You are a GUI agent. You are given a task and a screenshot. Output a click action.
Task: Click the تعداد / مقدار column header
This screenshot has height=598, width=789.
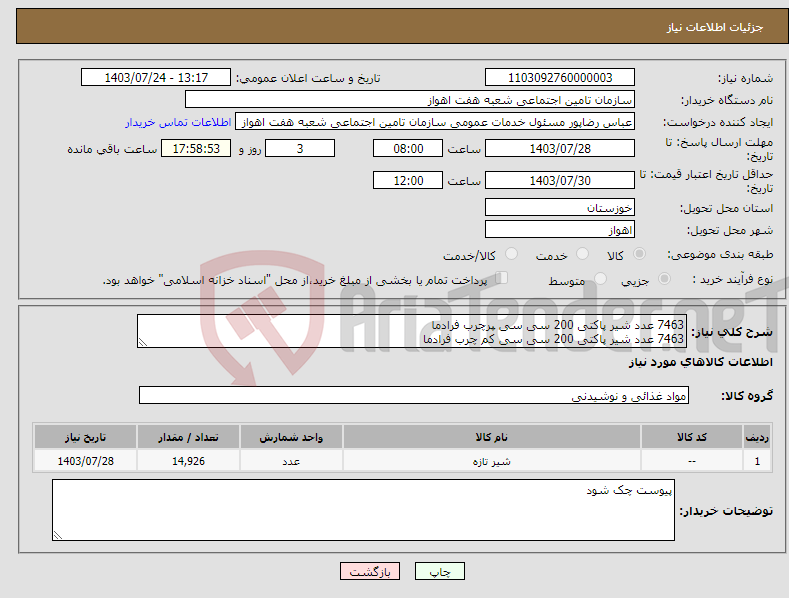point(188,437)
